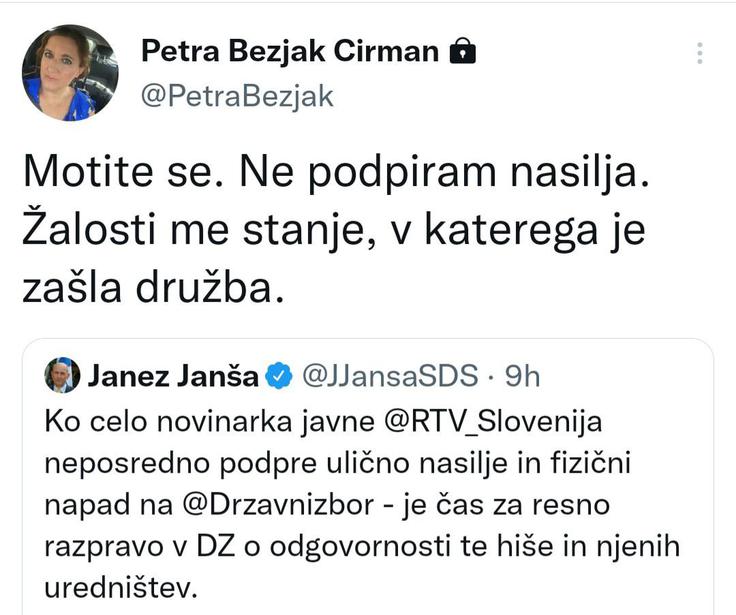Open Janez Janša's small avatar
736x615 pixels.
[x=62, y=376]
